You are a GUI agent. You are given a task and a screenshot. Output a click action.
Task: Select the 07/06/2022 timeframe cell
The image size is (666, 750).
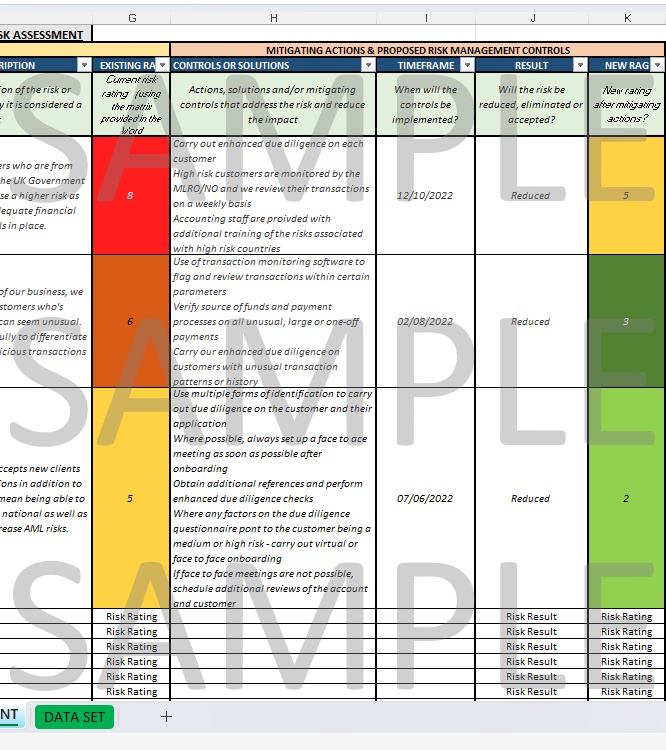click(425, 498)
